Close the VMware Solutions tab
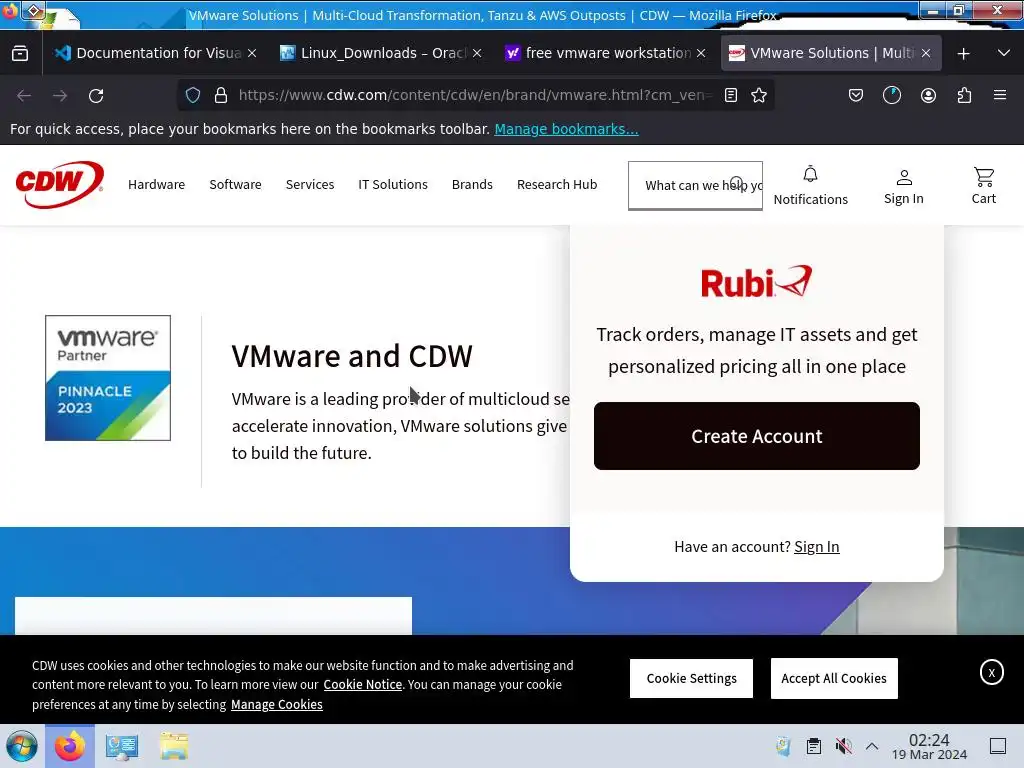Image resolution: width=1024 pixels, height=768 pixels. [x=926, y=53]
